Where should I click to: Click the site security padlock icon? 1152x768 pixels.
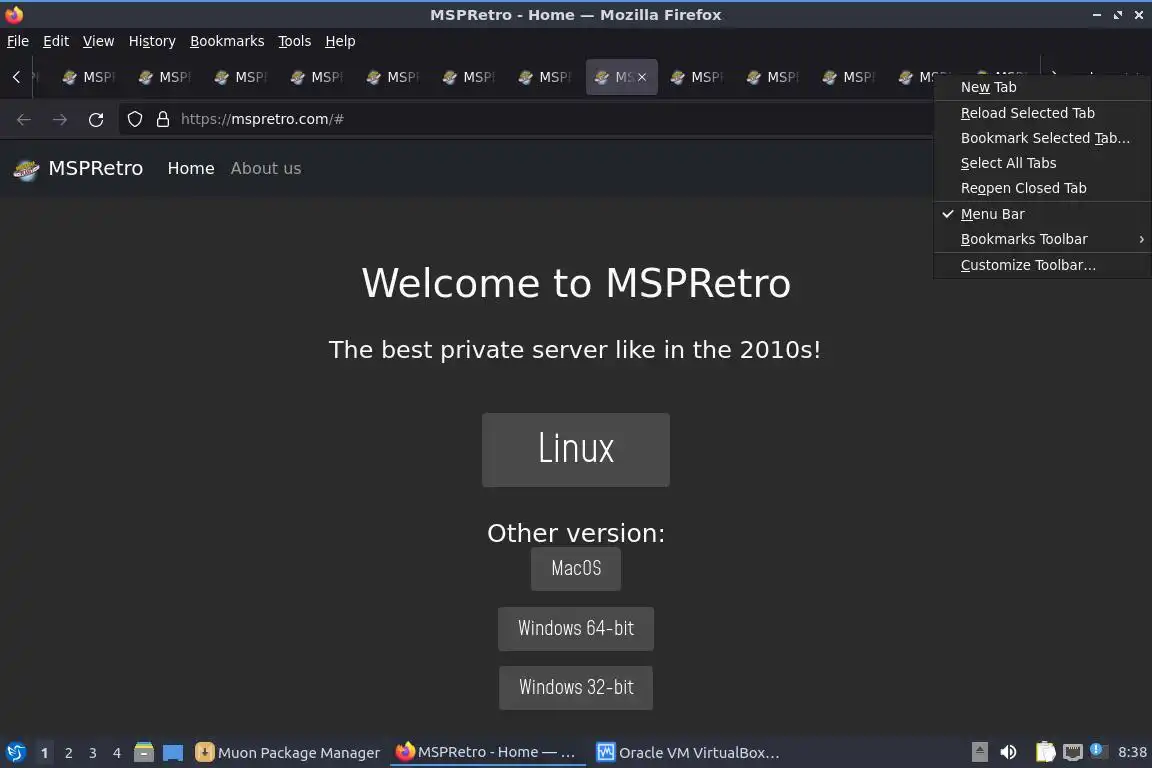click(163, 119)
